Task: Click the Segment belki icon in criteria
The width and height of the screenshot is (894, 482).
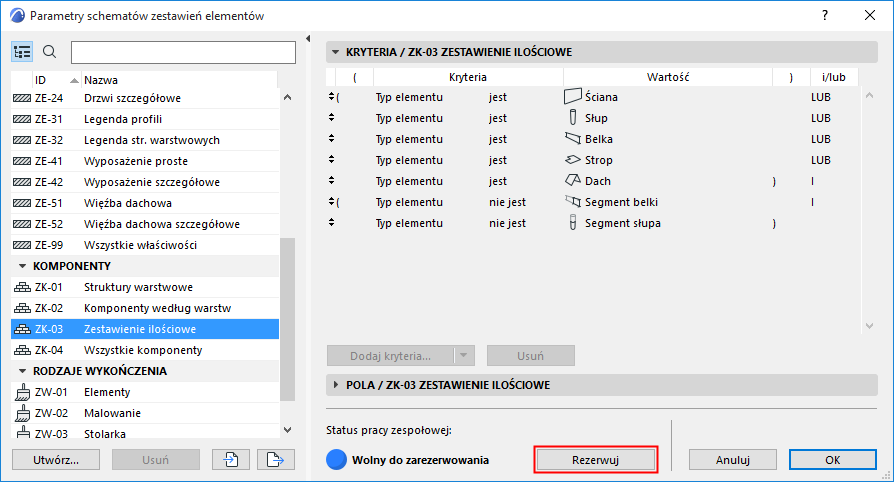Action: click(x=573, y=202)
